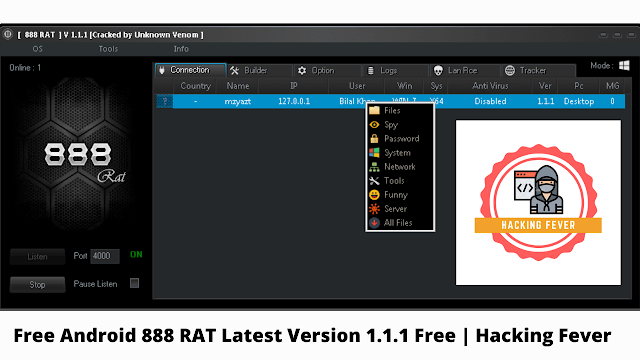Click the Listen button

pos(38,257)
